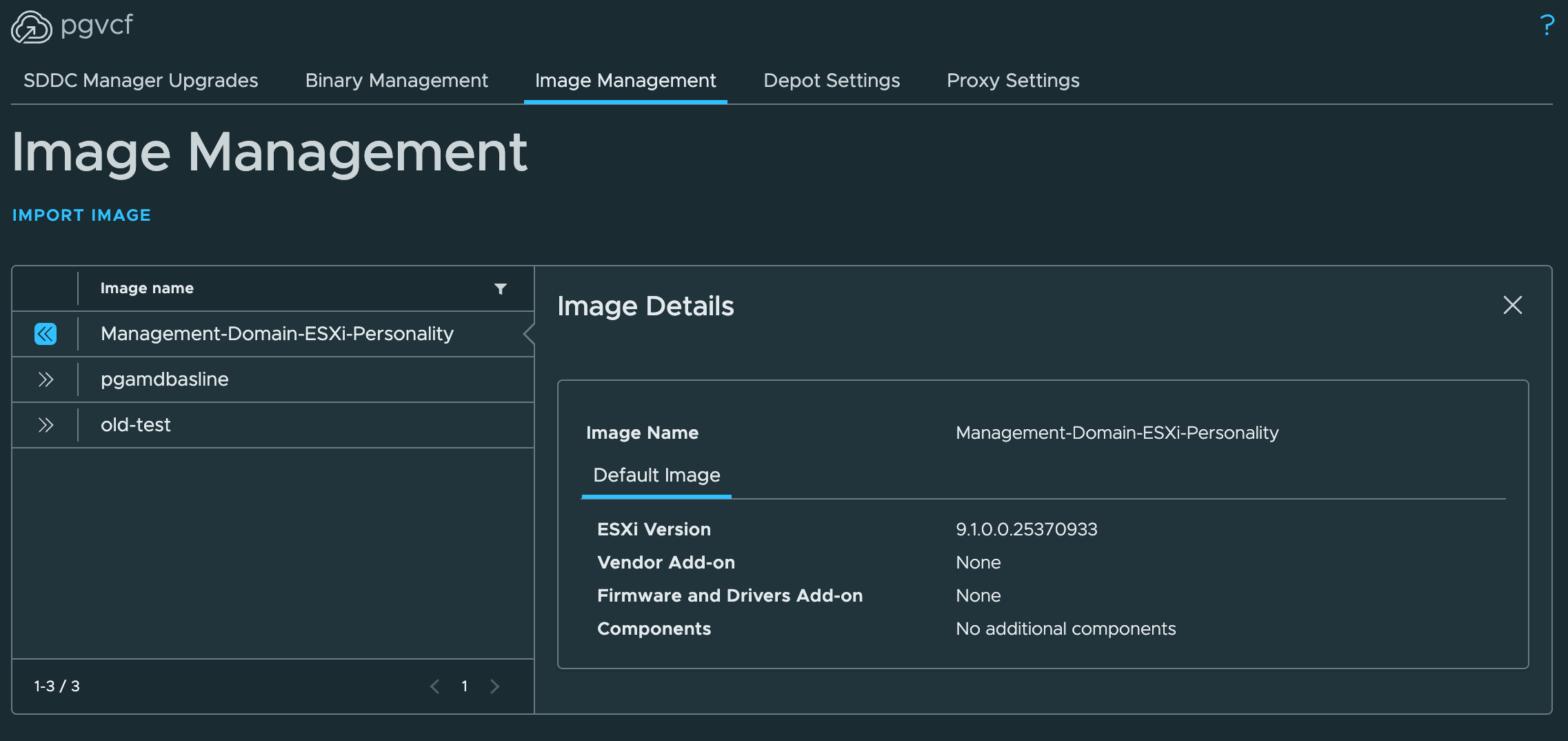Open the help question mark icon
The width and height of the screenshot is (1568, 741).
point(1547,26)
